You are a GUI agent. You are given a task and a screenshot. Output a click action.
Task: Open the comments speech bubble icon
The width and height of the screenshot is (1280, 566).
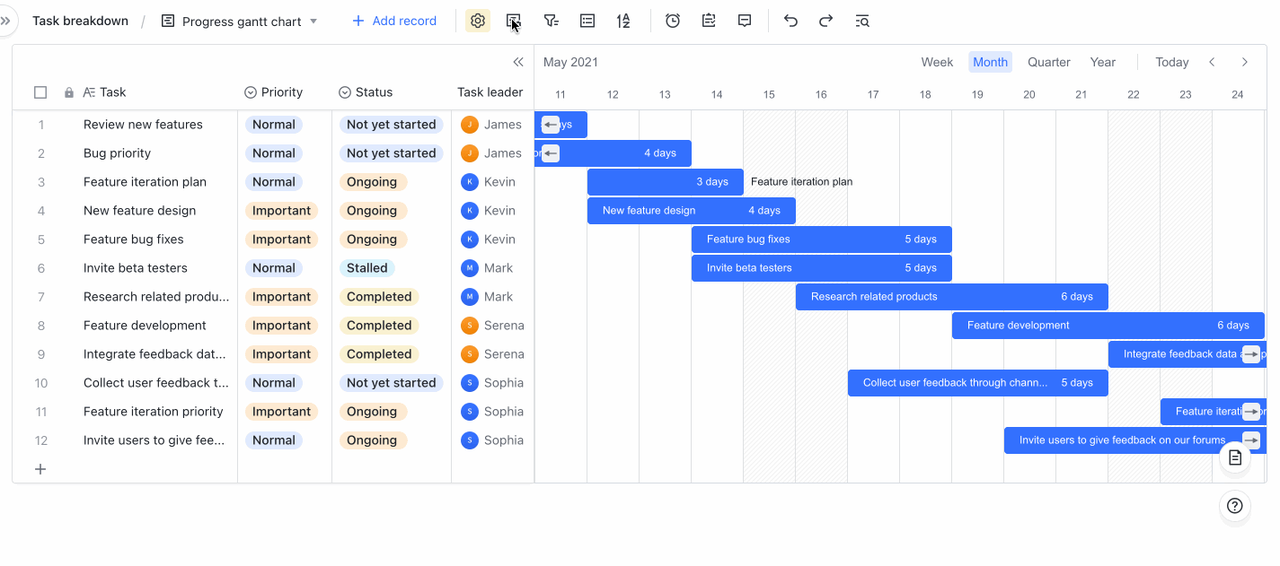point(745,21)
